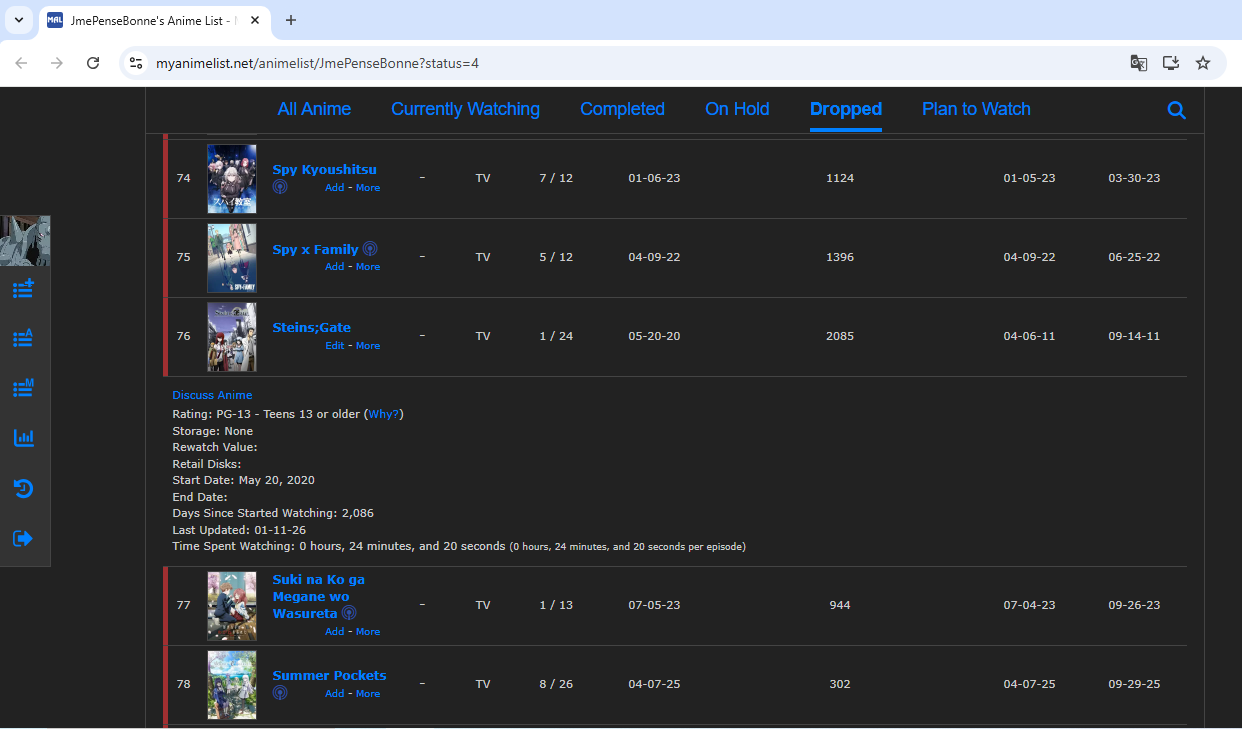Click Steins;Gate progress 1 / 24
1242x729 pixels.
(x=556, y=336)
